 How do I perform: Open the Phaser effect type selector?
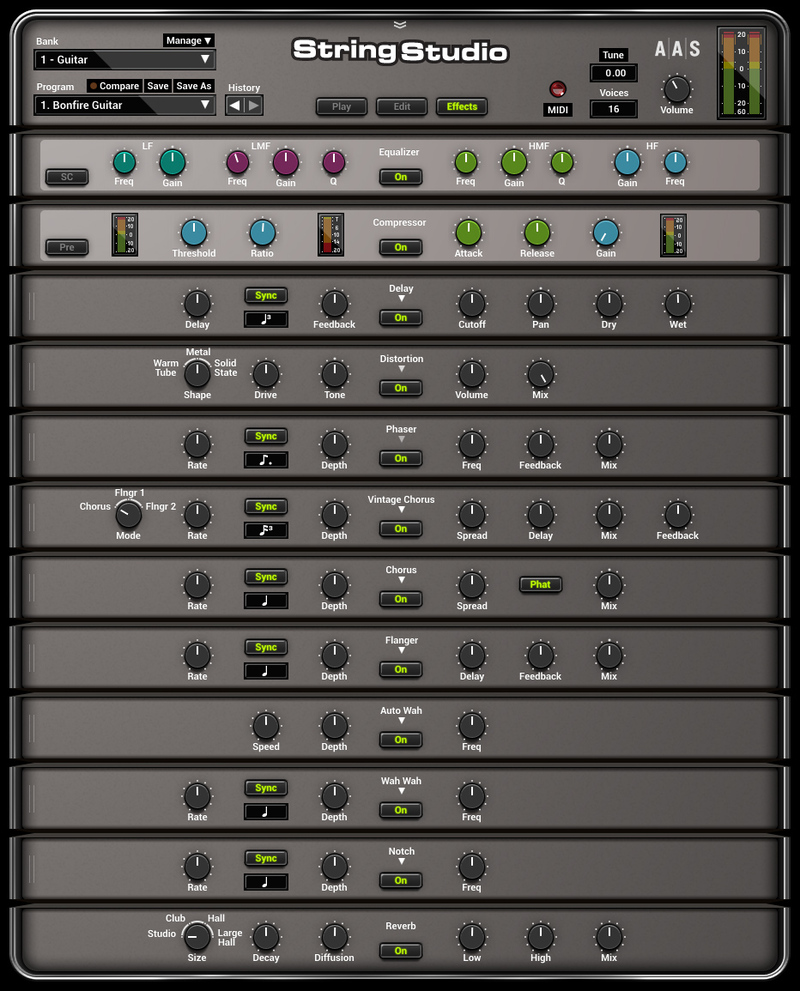(401, 439)
